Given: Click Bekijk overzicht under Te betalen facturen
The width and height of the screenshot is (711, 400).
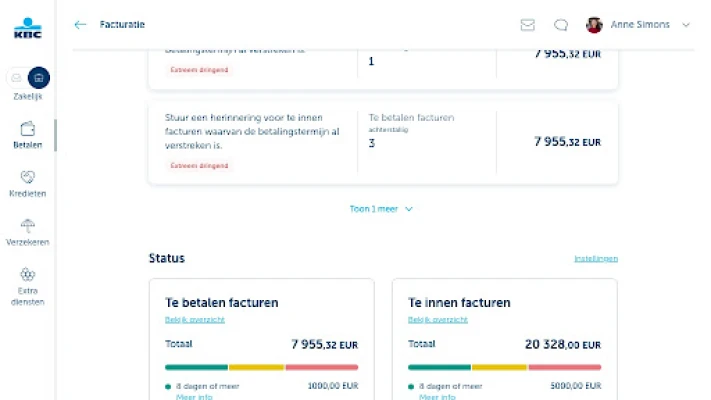Looking at the screenshot, I should (x=195, y=320).
